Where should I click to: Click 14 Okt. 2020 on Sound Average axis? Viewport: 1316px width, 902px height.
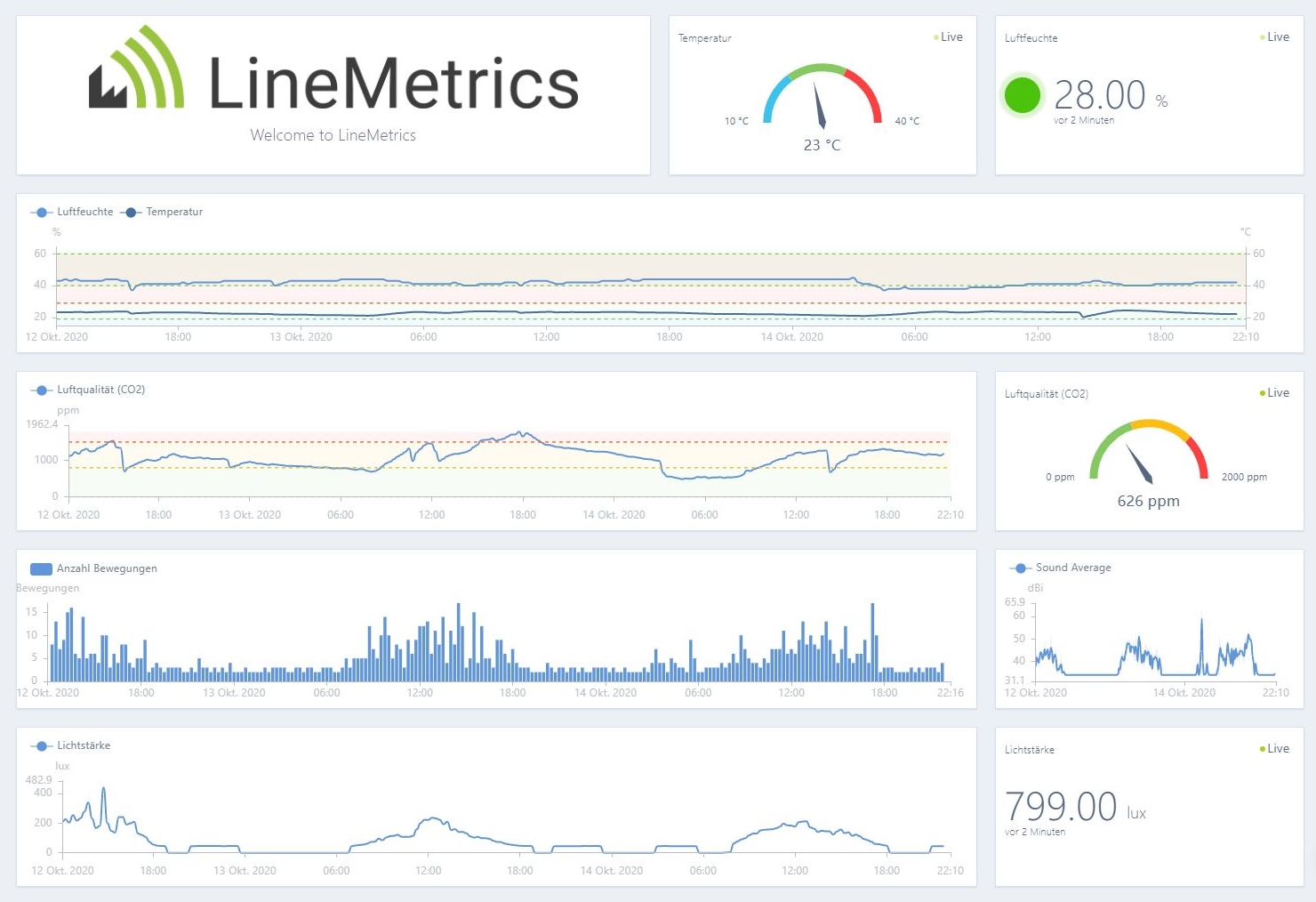coord(1184,693)
